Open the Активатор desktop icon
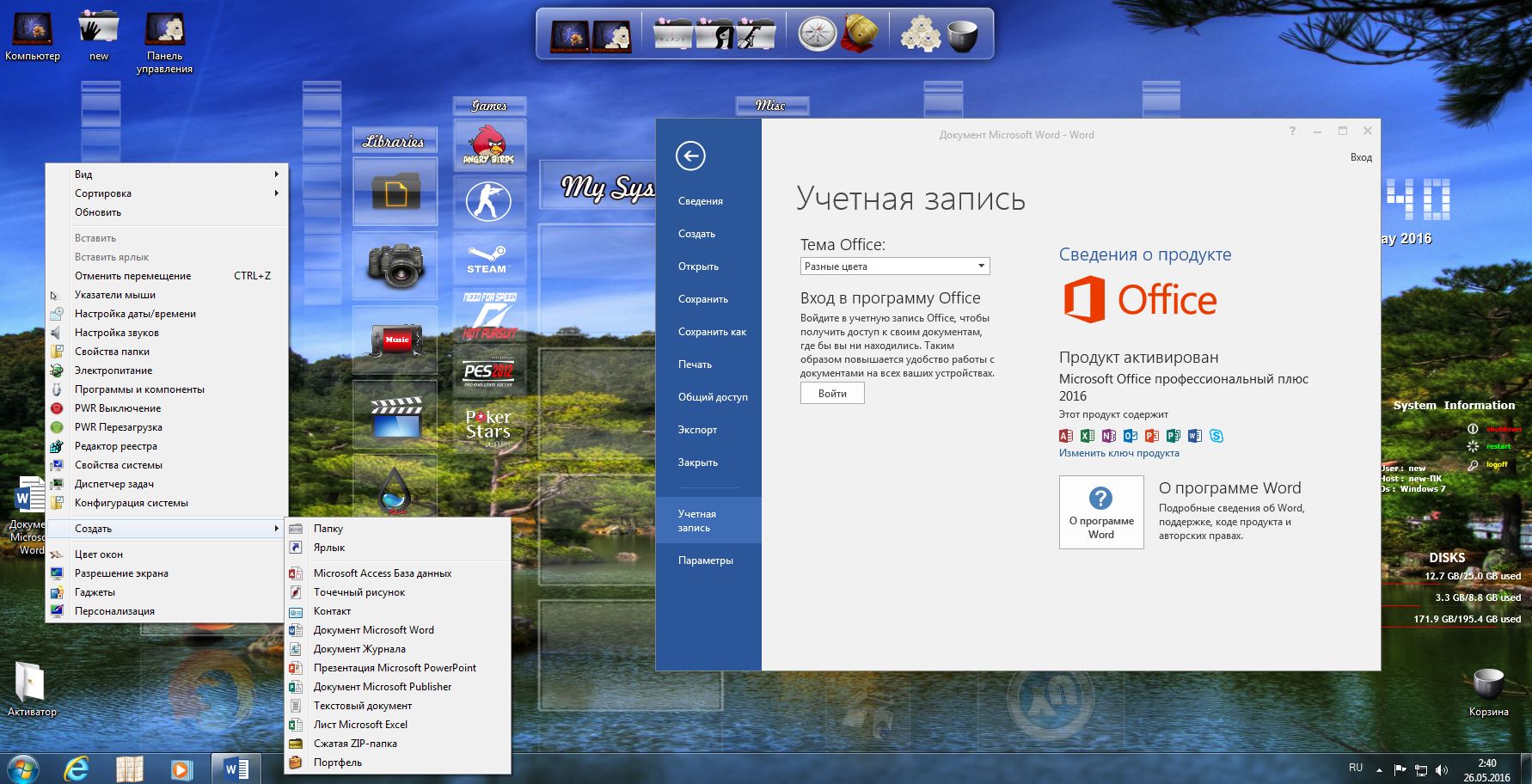Screen dimensions: 1532x784 click(x=32, y=689)
